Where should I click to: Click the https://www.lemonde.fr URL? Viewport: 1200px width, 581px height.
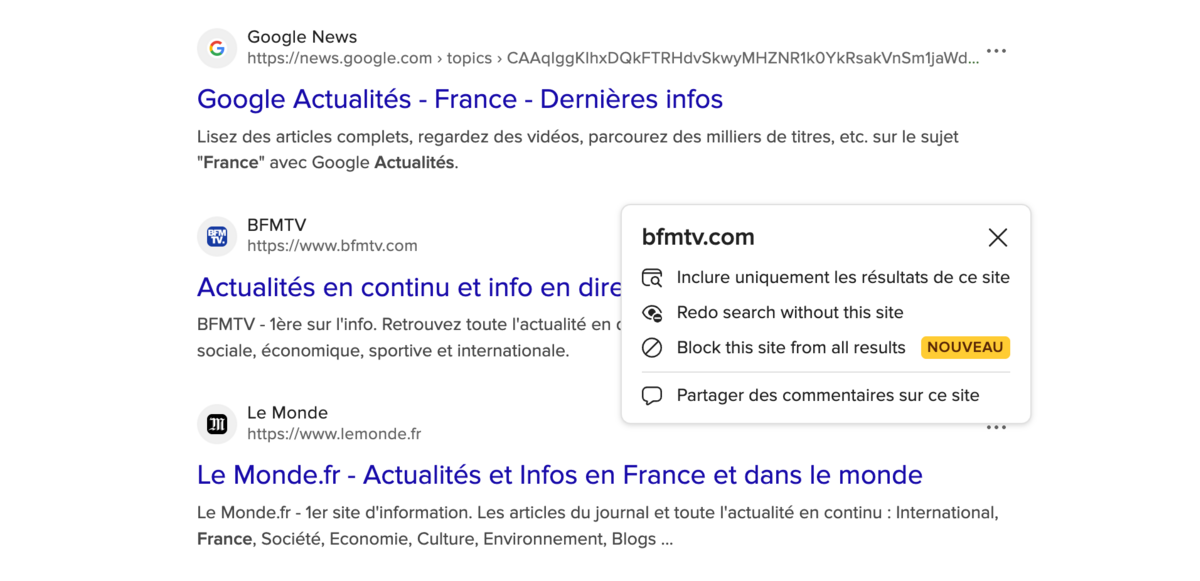coord(334,434)
